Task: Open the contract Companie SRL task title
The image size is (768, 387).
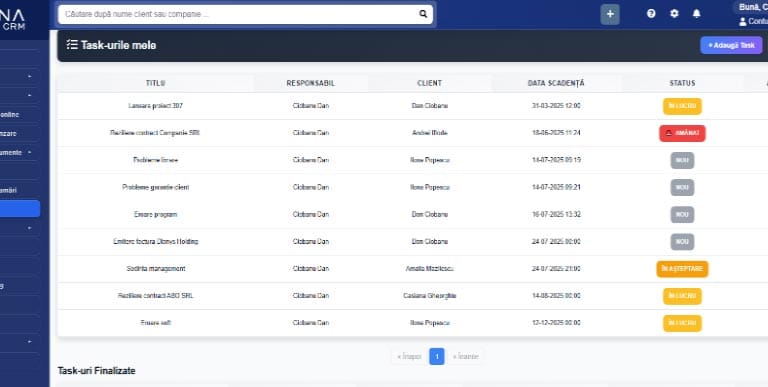Action: [x=155, y=133]
